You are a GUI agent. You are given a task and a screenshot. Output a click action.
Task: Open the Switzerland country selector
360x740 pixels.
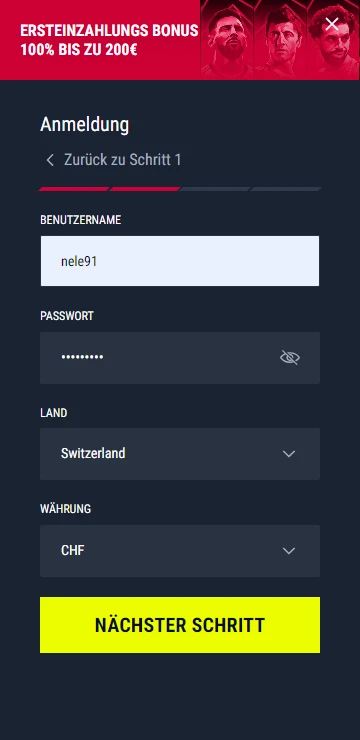coord(180,454)
